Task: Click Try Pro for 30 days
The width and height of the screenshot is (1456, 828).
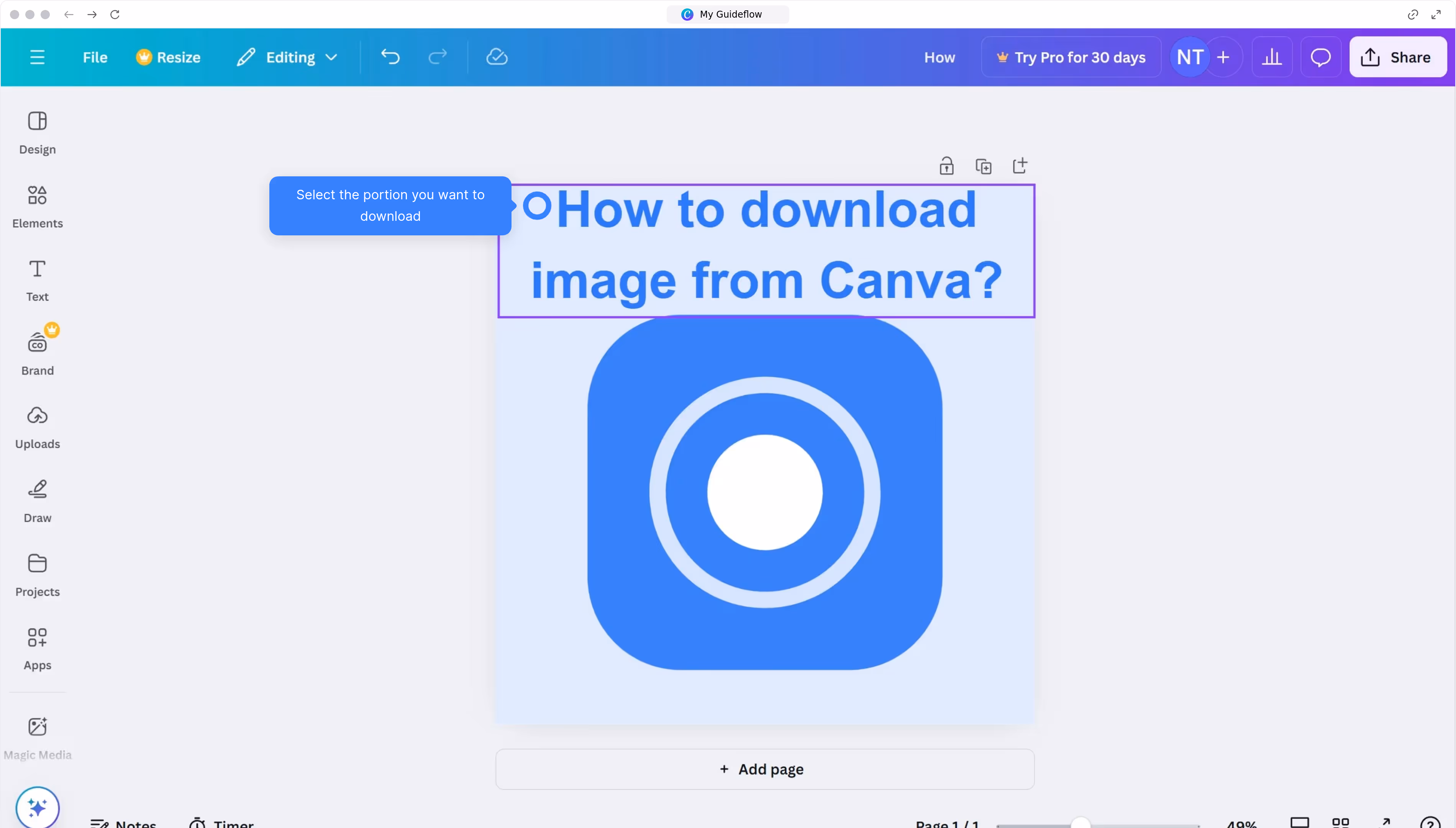Action: (1071, 57)
